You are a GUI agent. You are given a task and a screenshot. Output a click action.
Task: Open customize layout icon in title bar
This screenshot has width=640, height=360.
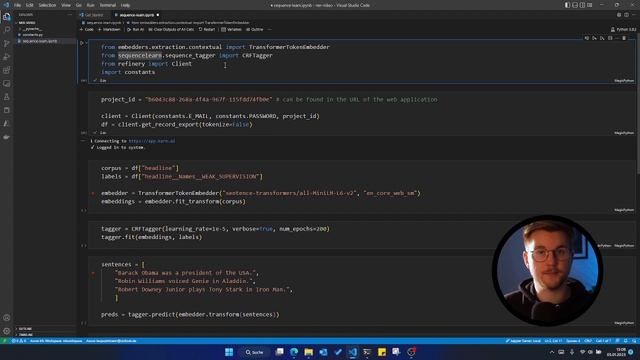(x=589, y=5)
